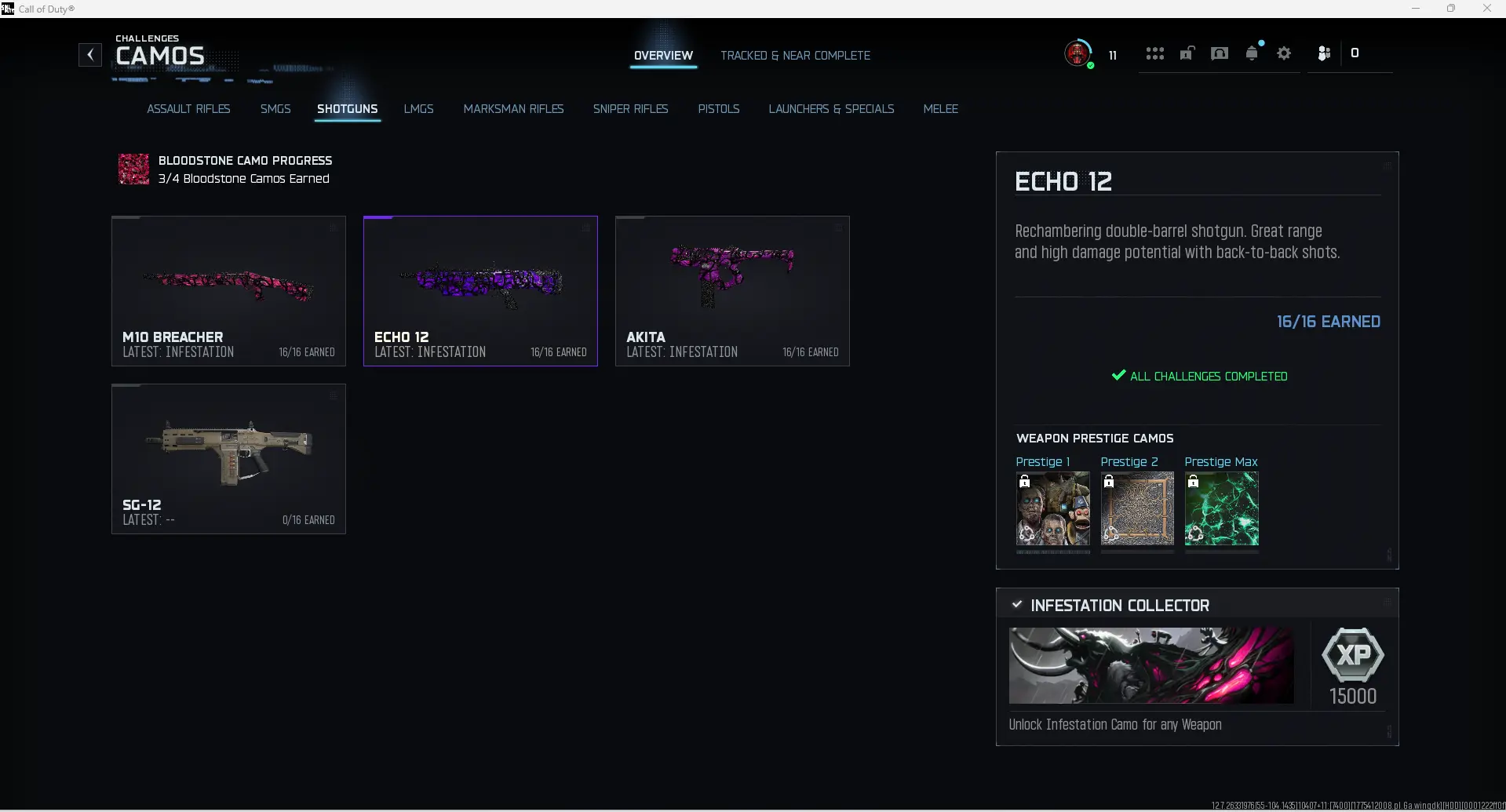Click the Call of Duty title bar icon
This screenshot has width=1506, height=812.
pyautogui.click(x=8, y=9)
